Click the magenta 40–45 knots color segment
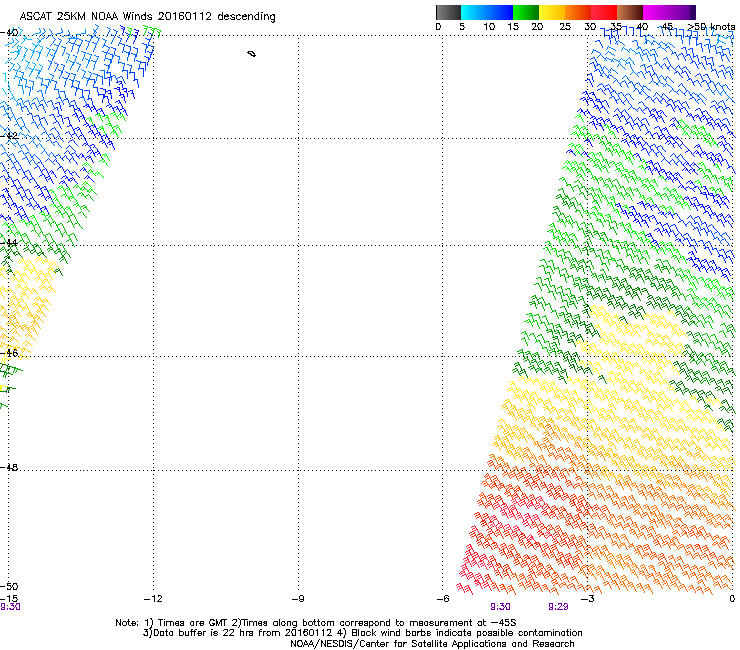Viewport: 740px width, 650px height. [656, 12]
